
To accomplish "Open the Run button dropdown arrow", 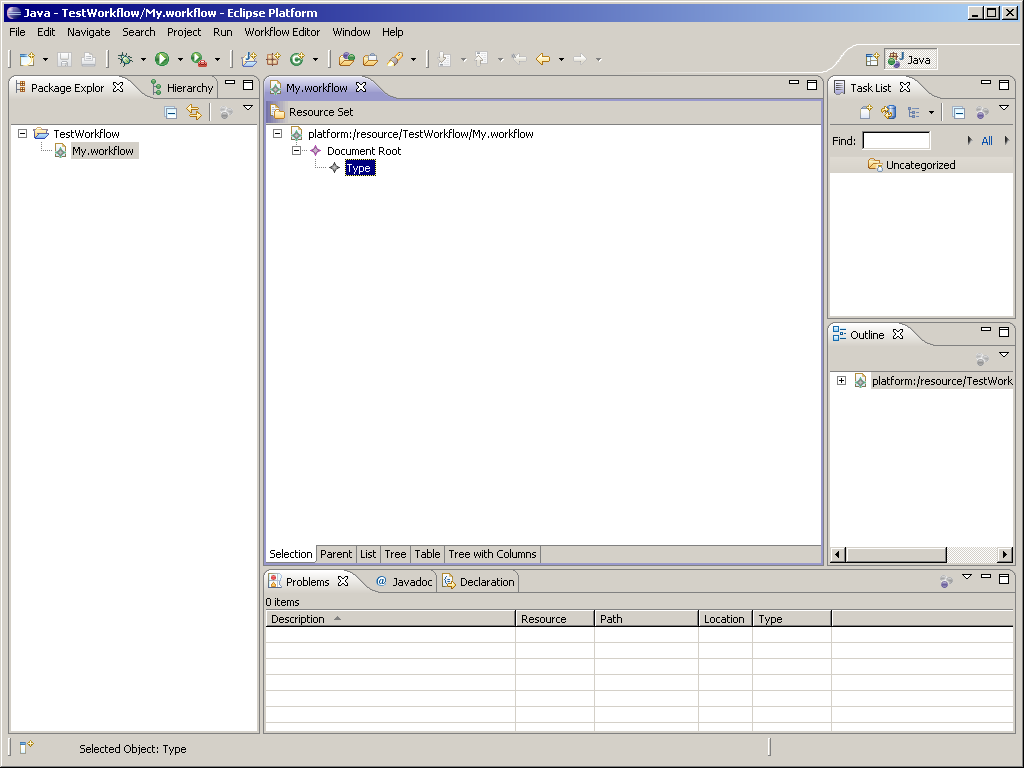I will tap(180, 60).
